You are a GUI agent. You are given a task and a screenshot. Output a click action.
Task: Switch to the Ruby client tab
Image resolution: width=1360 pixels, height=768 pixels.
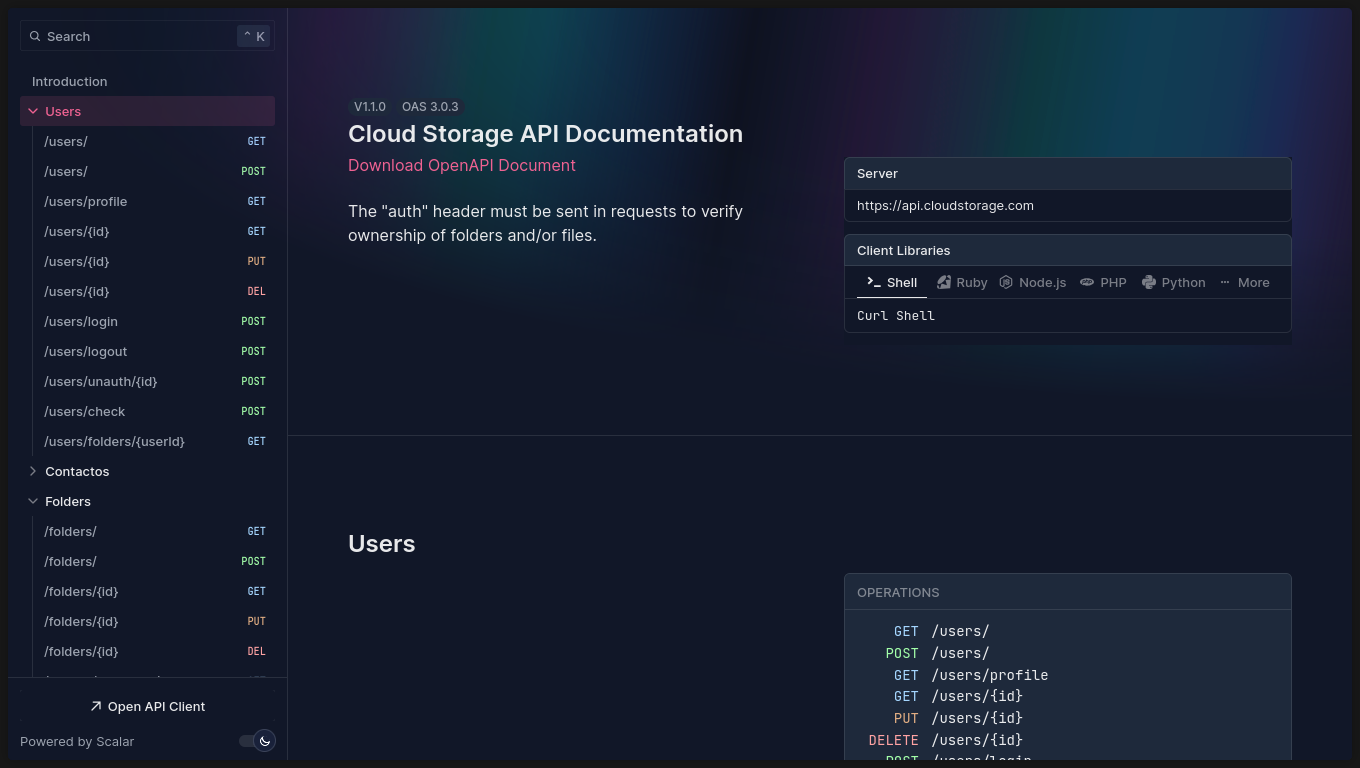point(962,282)
